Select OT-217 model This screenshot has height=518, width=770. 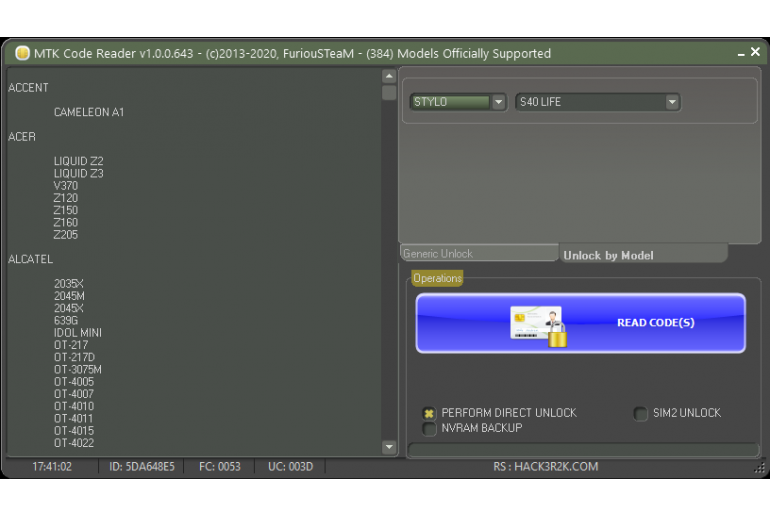71,345
